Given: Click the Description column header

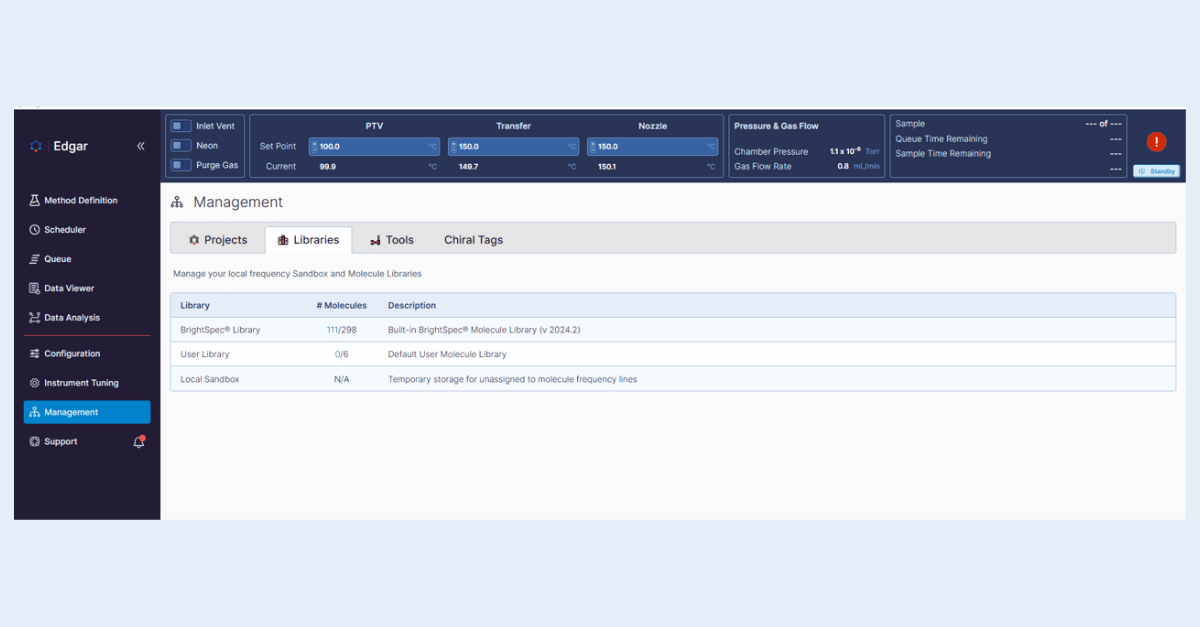Looking at the screenshot, I should (x=412, y=305).
